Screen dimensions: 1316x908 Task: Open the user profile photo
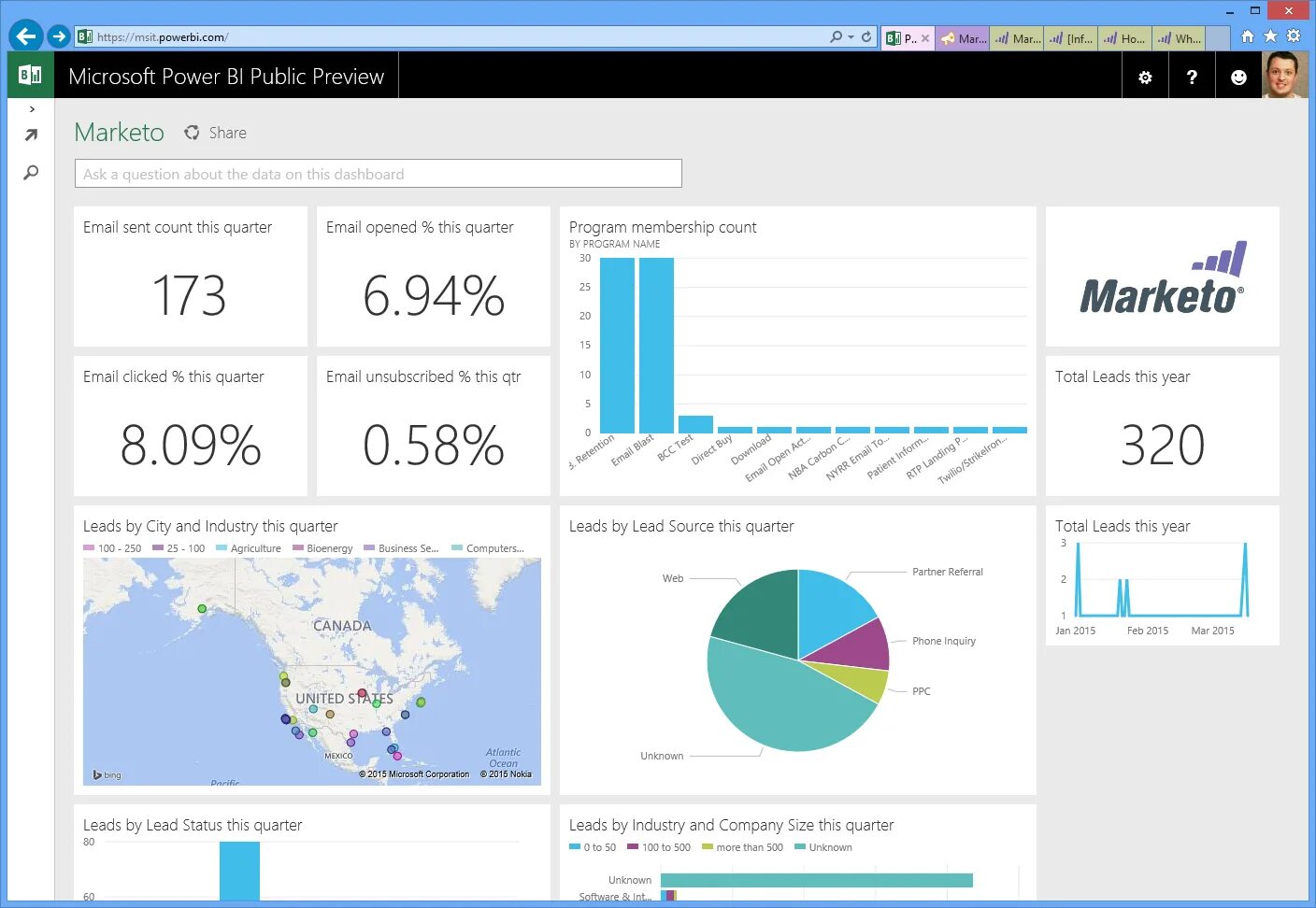click(1285, 76)
